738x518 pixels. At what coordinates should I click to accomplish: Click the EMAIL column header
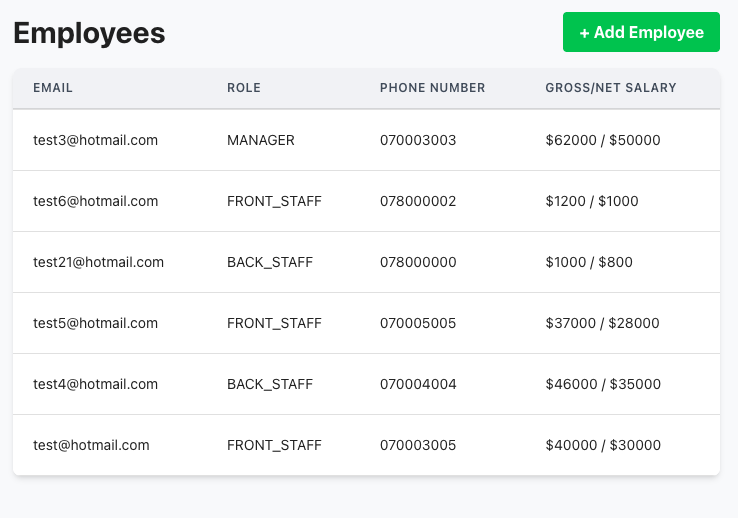(53, 88)
